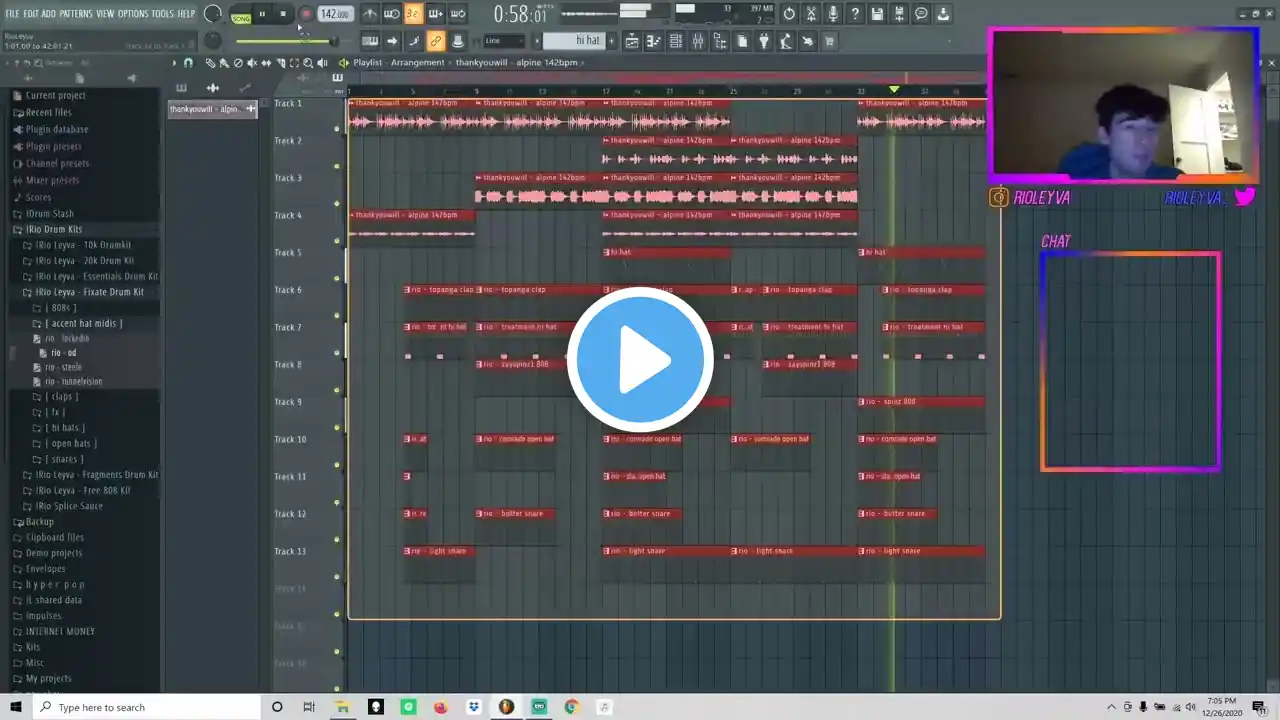The image size is (1280, 720).
Task: Mute Track 1 using its green switch
Action: tap(337, 129)
